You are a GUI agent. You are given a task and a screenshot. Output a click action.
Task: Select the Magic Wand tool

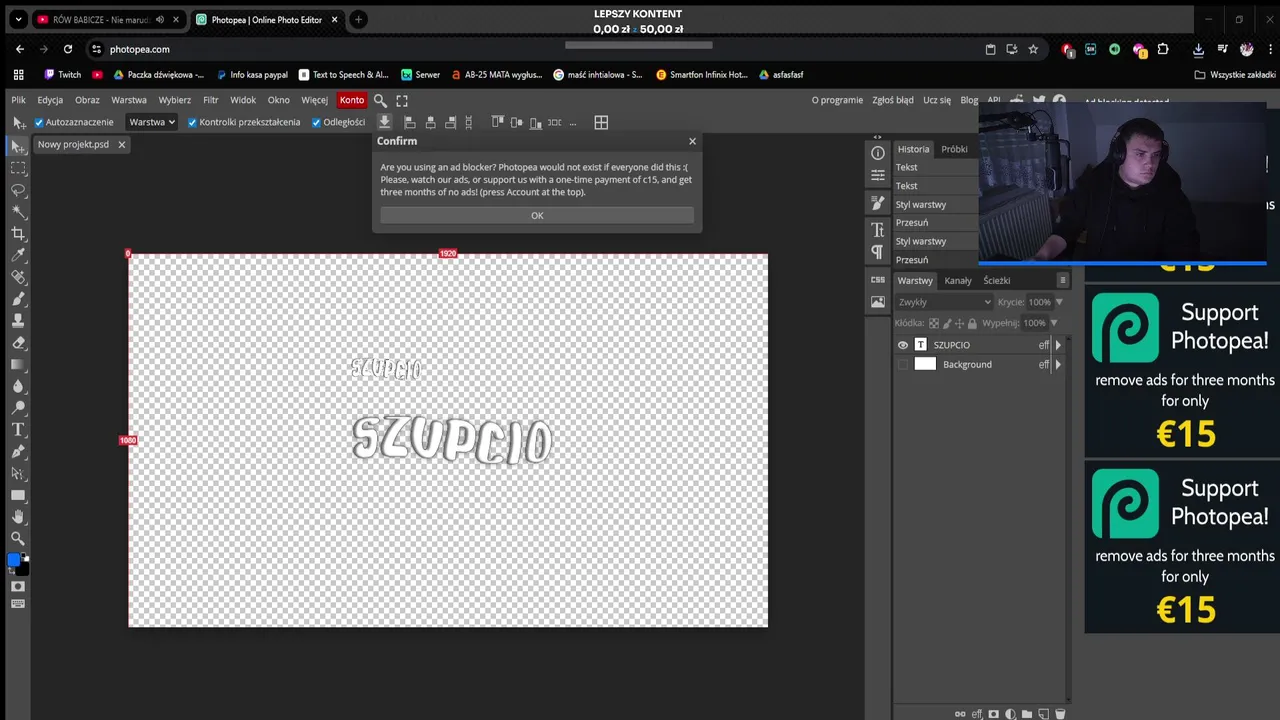coord(18,212)
